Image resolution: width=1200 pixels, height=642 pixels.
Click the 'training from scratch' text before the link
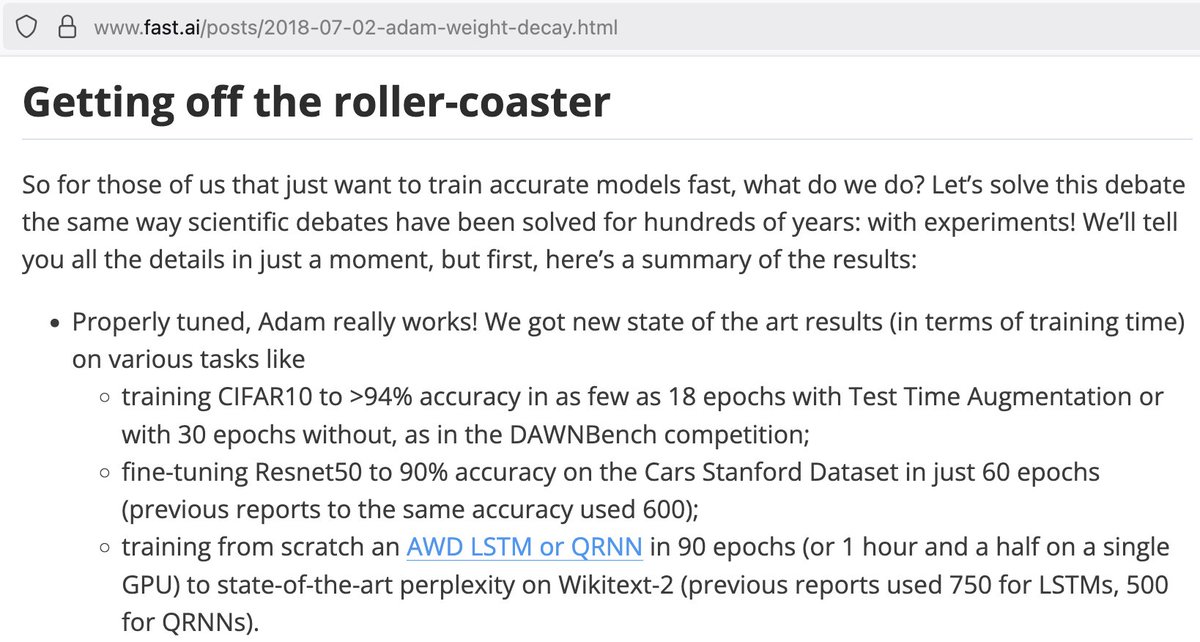point(260,548)
